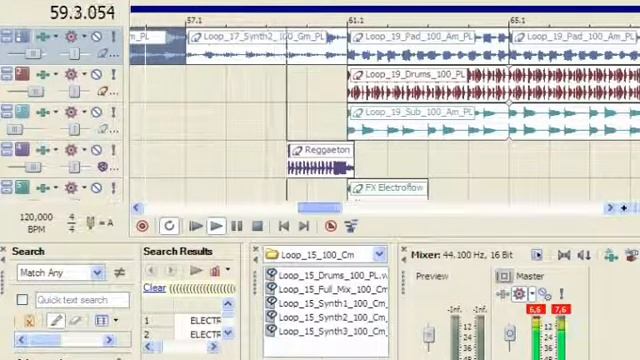
Task: Click inside Quick text search field
Action: tap(82, 300)
